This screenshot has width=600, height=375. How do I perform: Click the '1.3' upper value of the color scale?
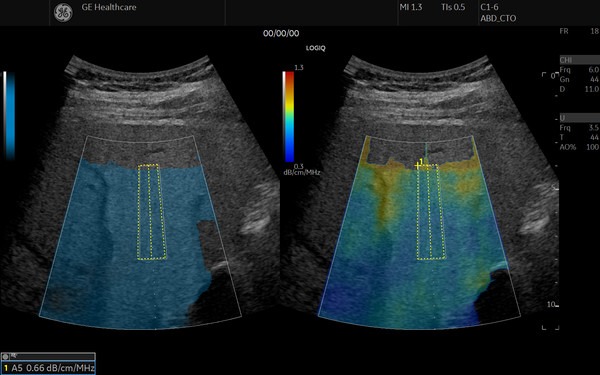point(299,68)
